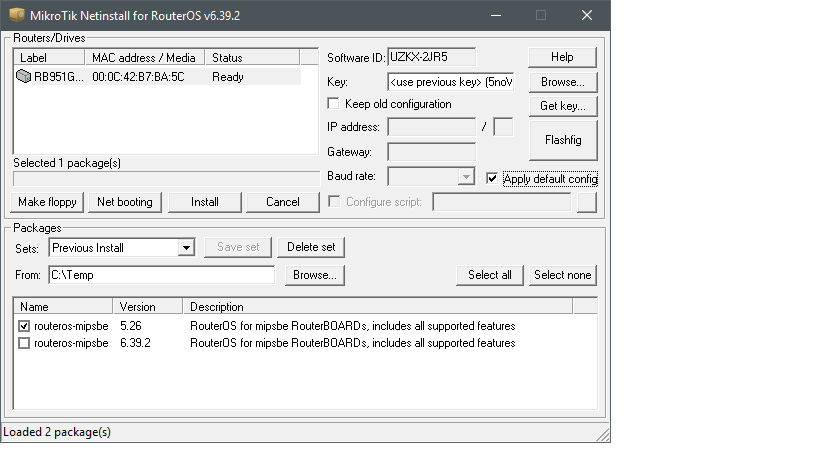The image size is (819, 460).
Task: Click the Install button
Action: (205, 202)
